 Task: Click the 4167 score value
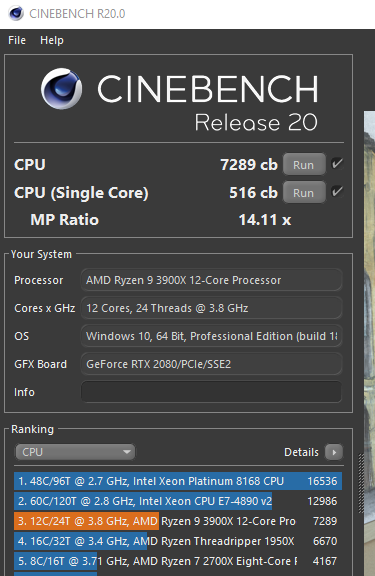(325, 561)
